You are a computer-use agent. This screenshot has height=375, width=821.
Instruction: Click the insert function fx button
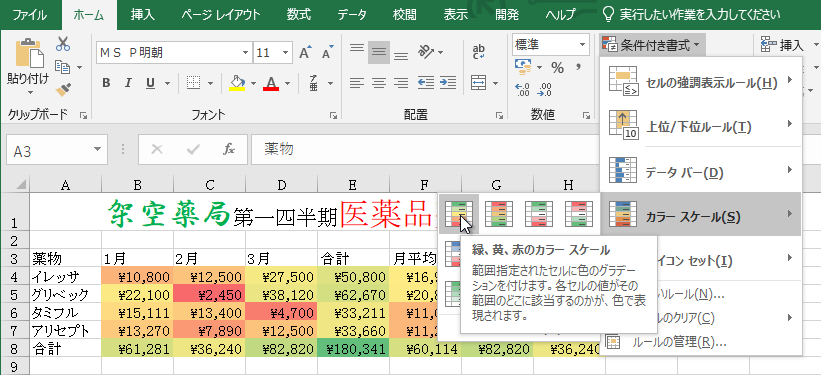click(228, 150)
